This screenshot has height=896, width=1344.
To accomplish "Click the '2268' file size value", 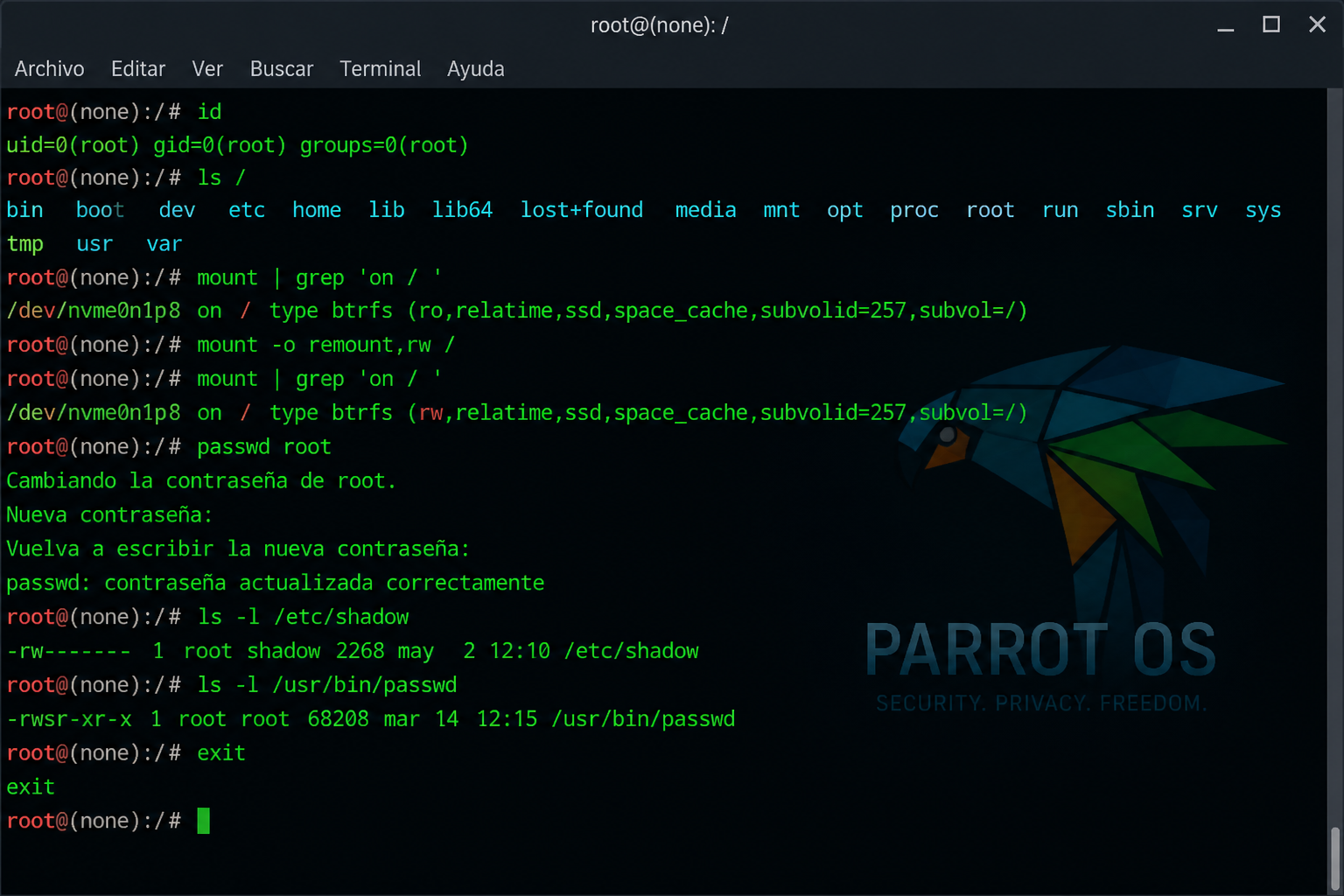I will click(360, 651).
